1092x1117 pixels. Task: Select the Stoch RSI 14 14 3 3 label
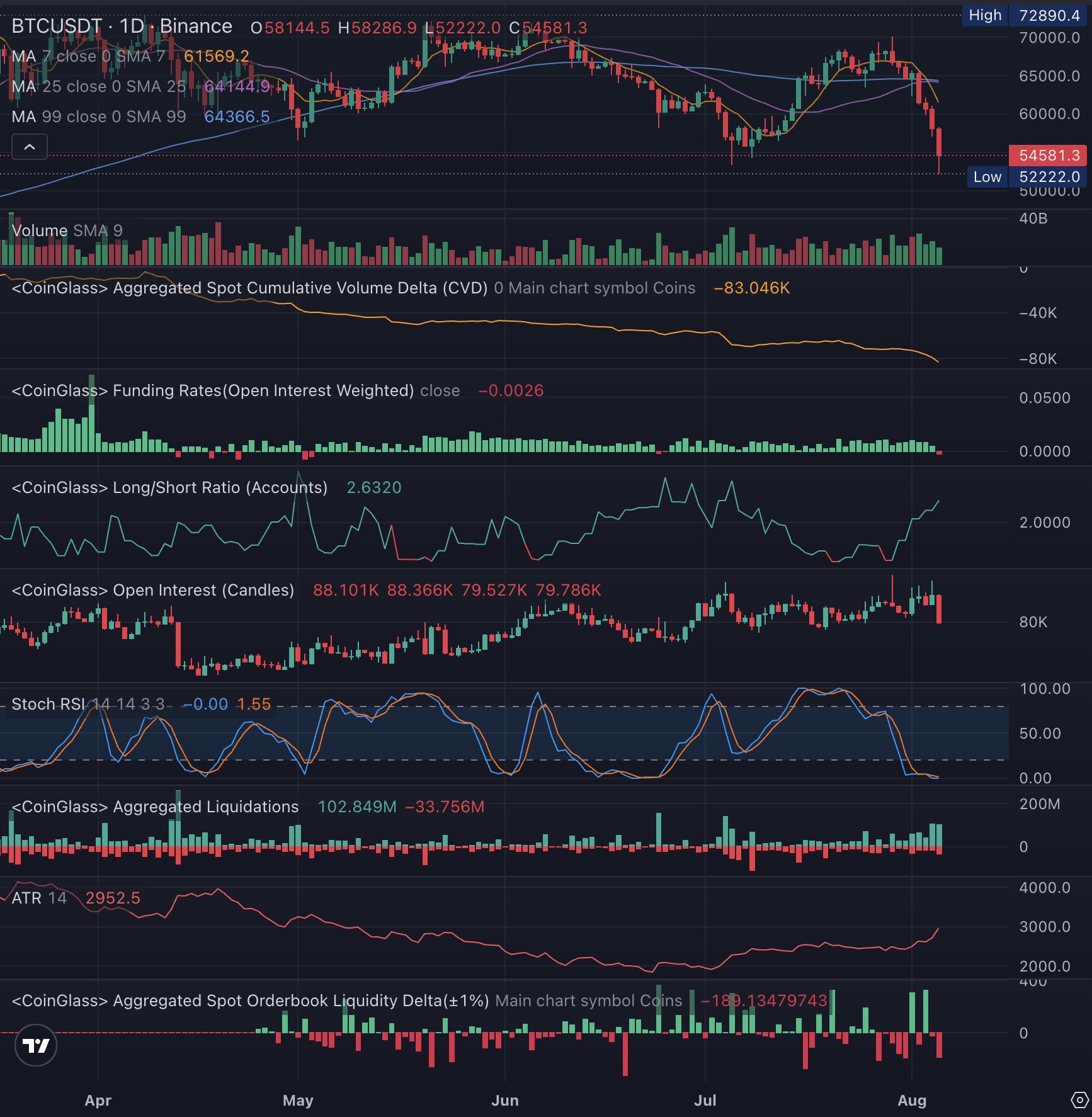(x=88, y=704)
